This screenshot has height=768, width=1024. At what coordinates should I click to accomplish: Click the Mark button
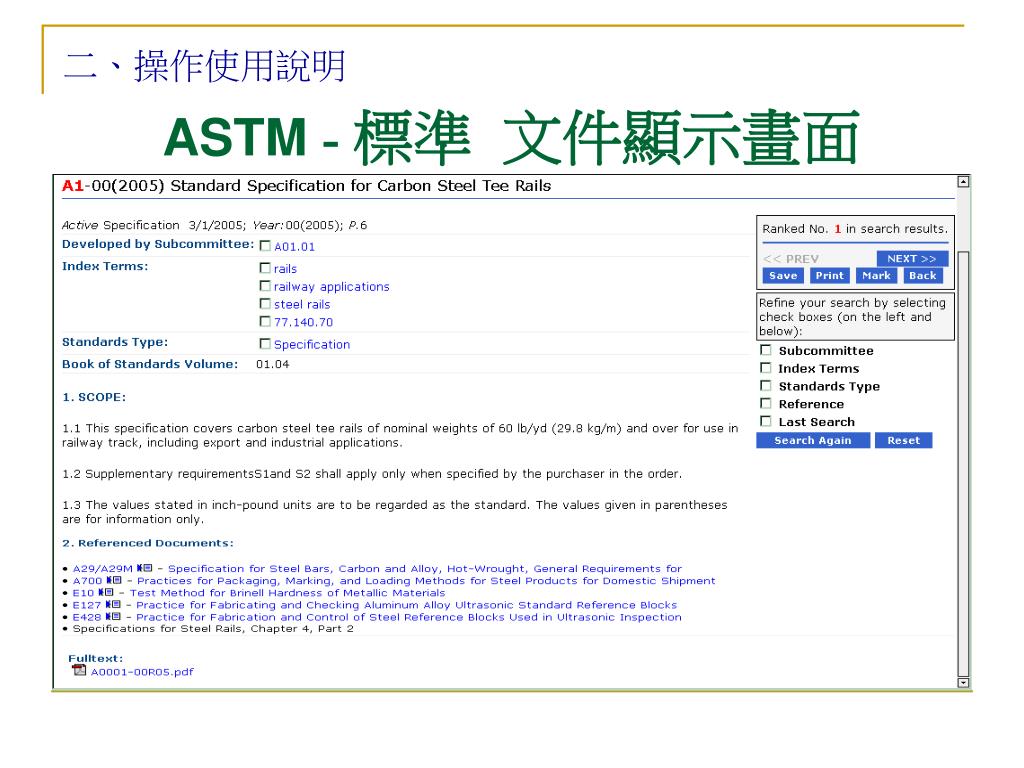click(x=876, y=276)
